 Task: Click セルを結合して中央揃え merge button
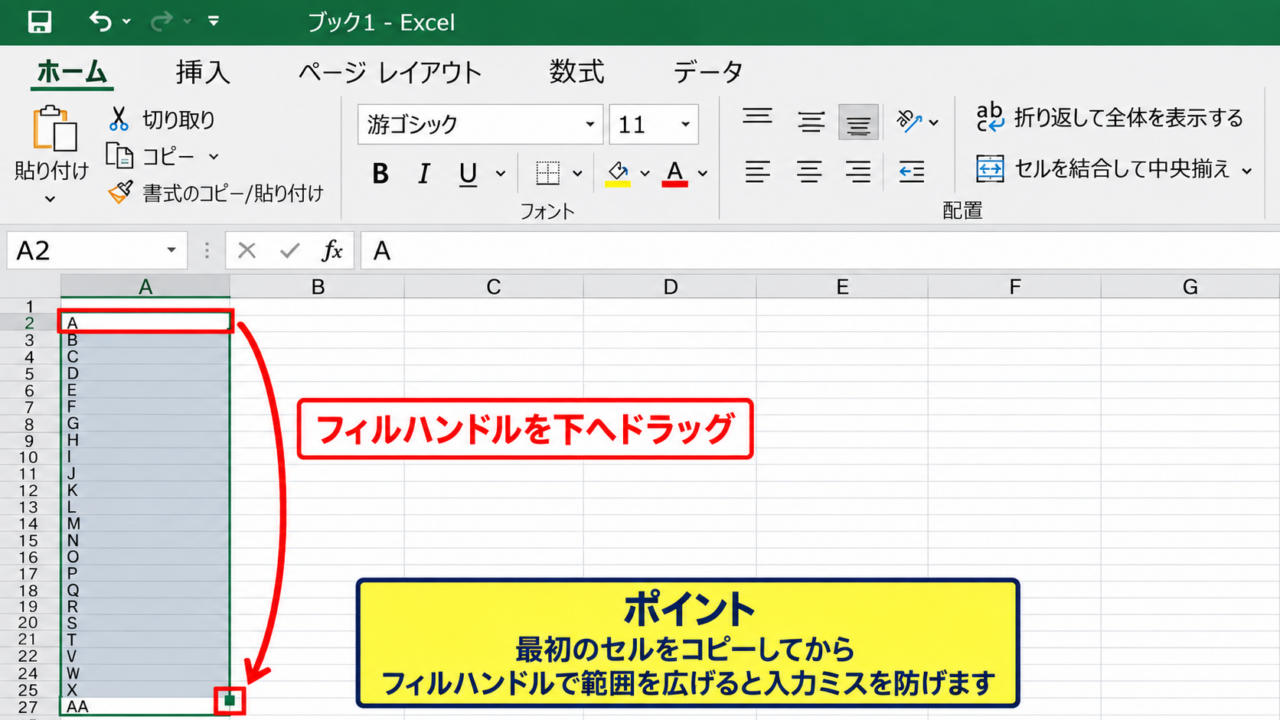[1104, 169]
